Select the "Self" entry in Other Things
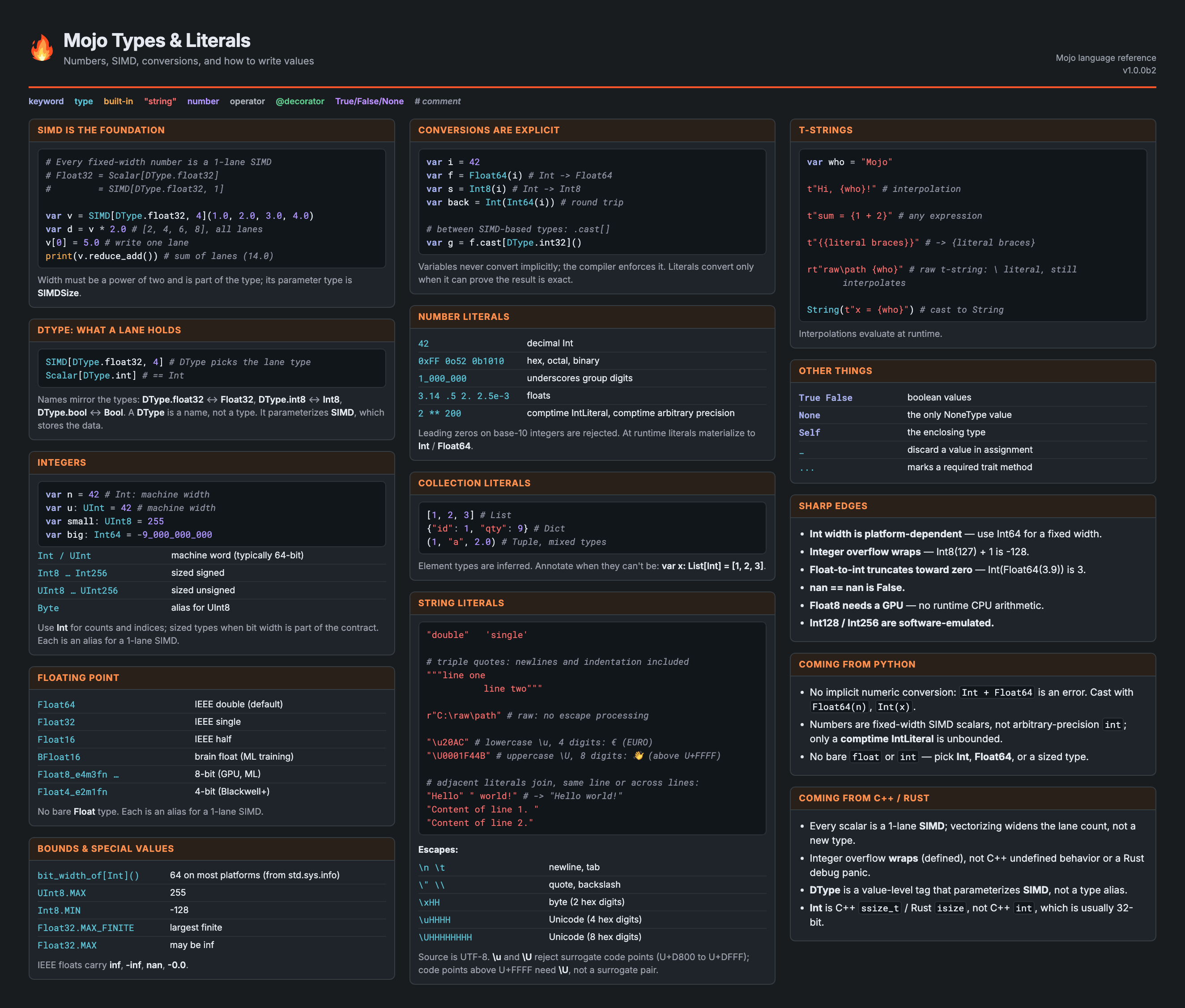Viewport: 1185px width, 1008px height. click(x=810, y=433)
